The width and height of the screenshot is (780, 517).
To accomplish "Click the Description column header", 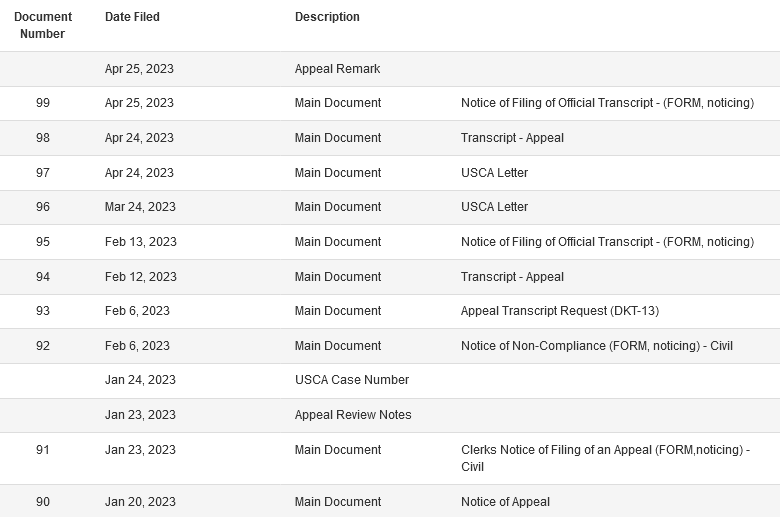I will coord(327,17).
